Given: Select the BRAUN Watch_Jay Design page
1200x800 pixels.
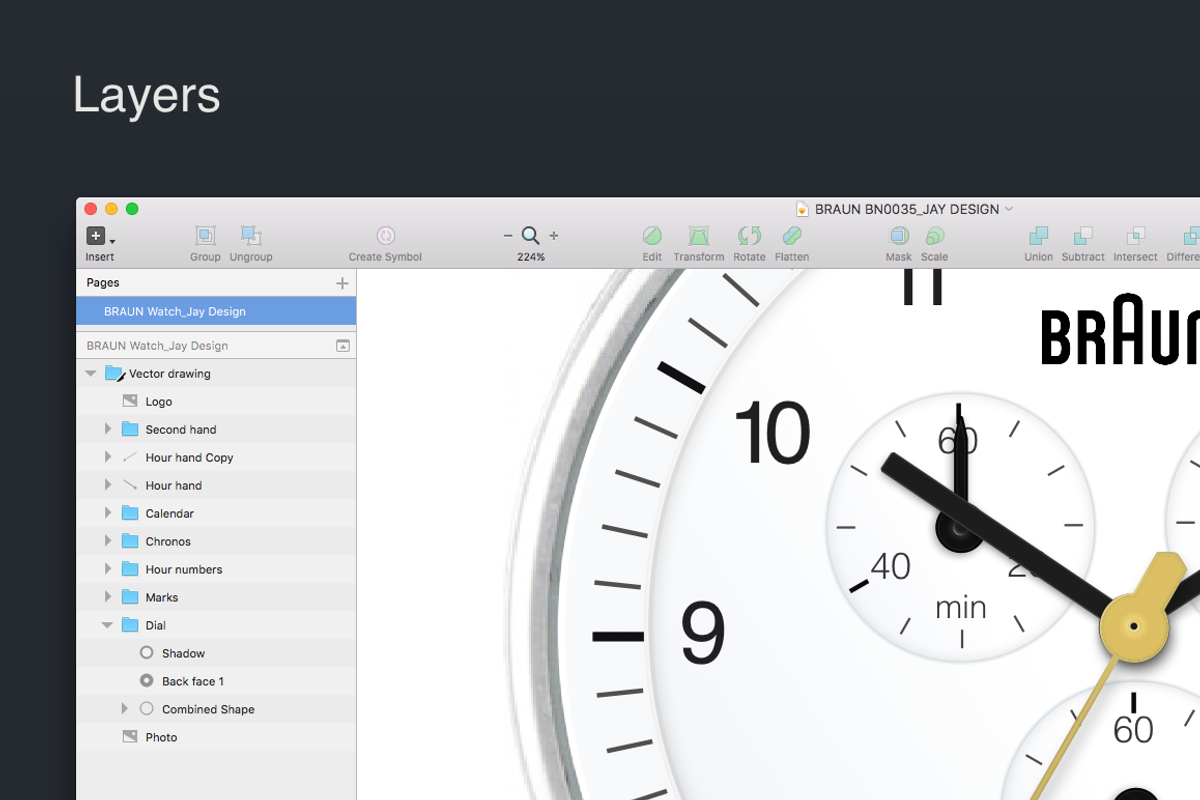Looking at the screenshot, I should pyautogui.click(x=216, y=311).
